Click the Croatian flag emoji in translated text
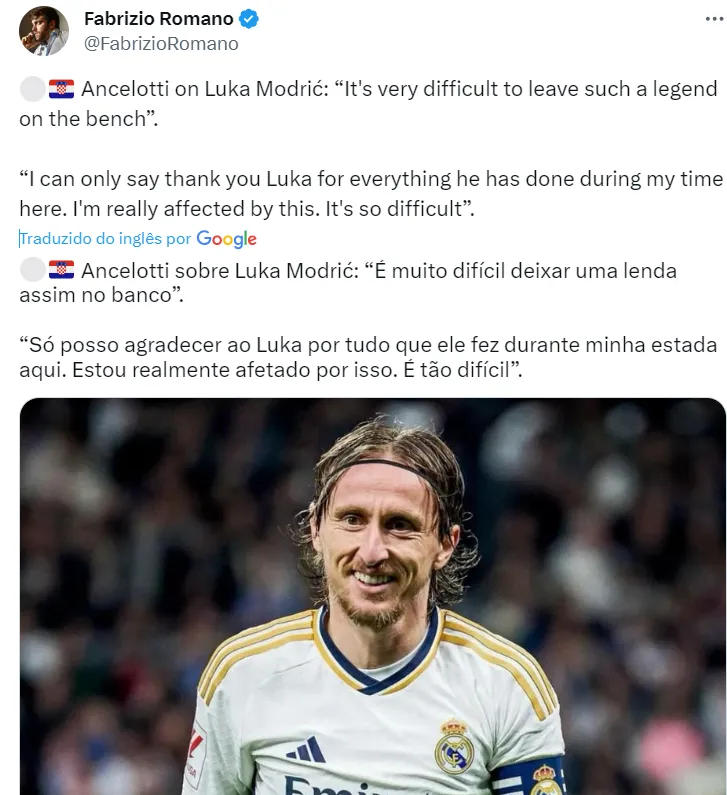This screenshot has width=727, height=795. (61, 270)
